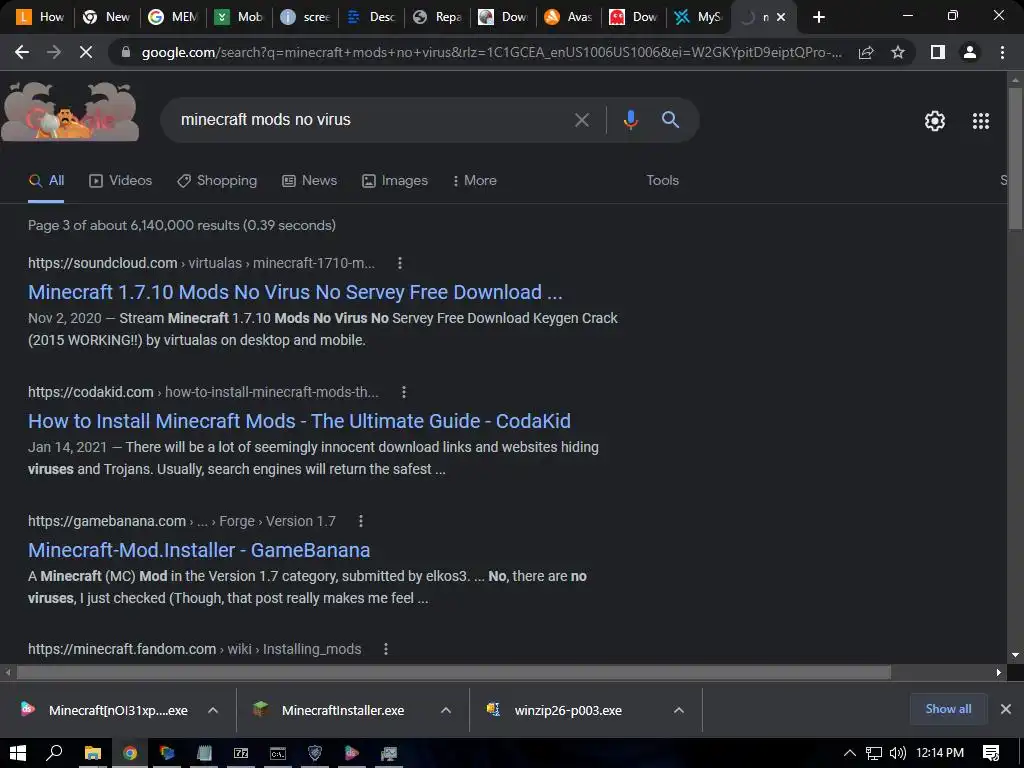Switch to Images results

[x=395, y=181]
